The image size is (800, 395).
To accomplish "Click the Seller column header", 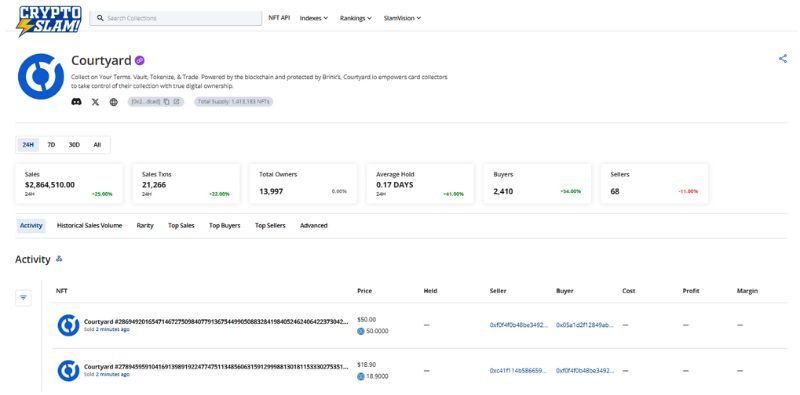I will pyautogui.click(x=497, y=291).
